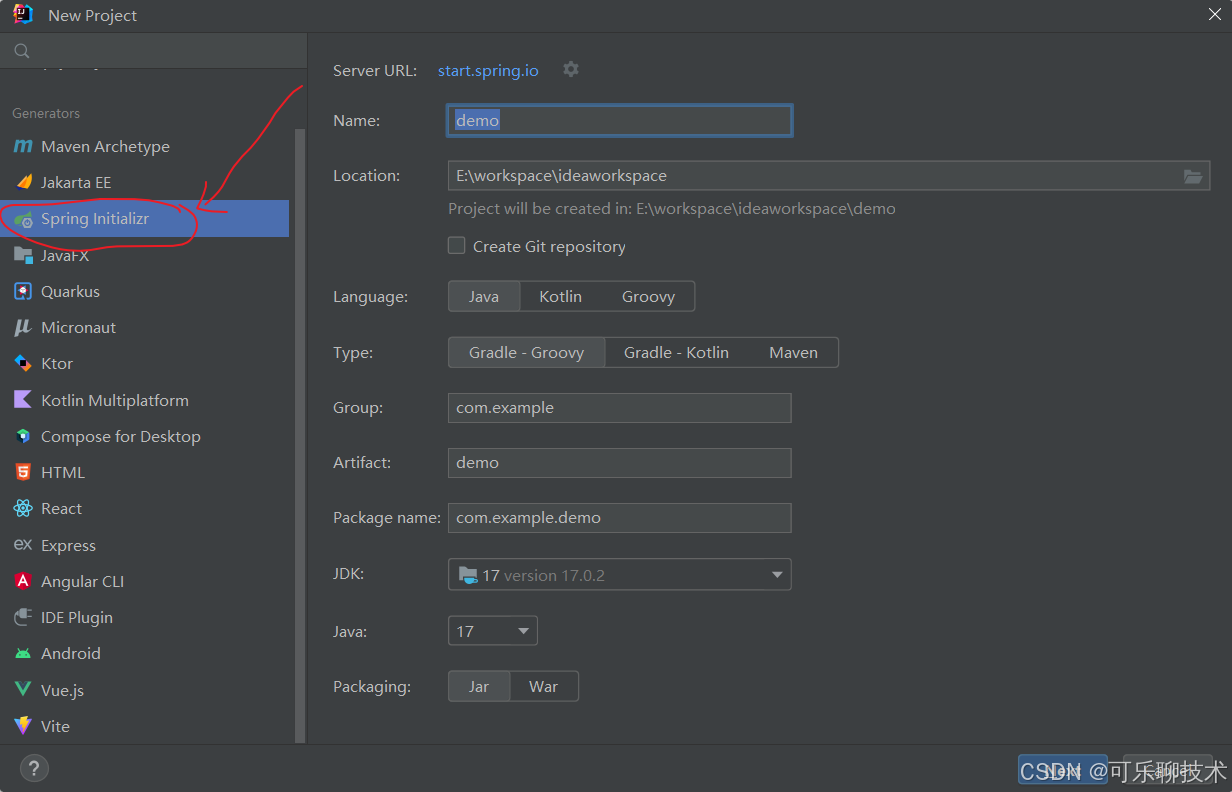Pick the Kotlin Multiplatform K icon
Image resolution: width=1232 pixels, height=792 pixels.
click(x=23, y=400)
